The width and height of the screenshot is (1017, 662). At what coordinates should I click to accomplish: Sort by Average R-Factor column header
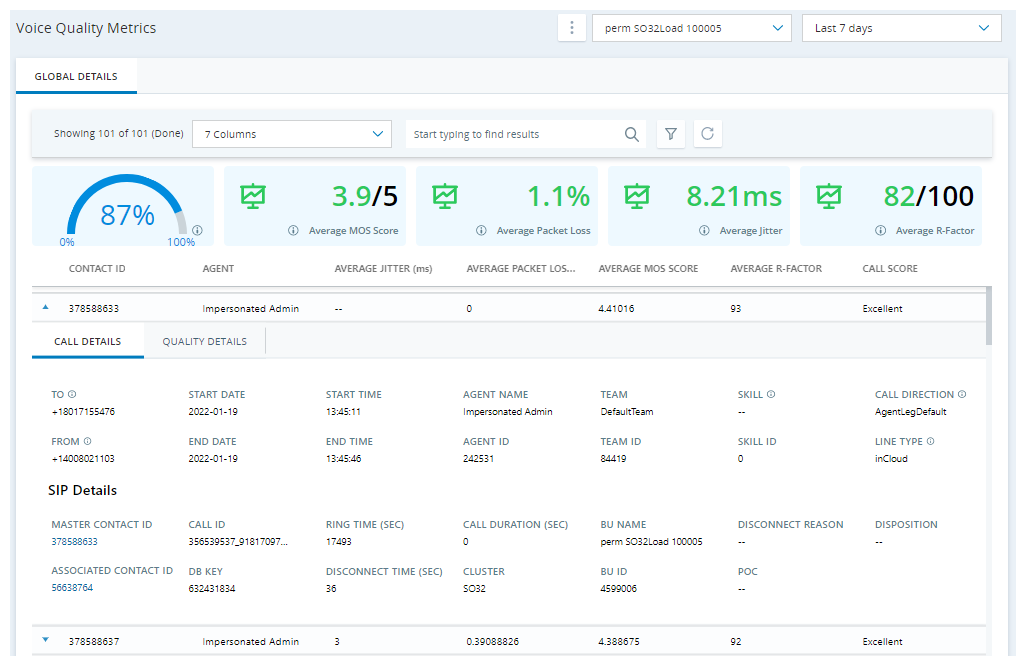pos(776,268)
